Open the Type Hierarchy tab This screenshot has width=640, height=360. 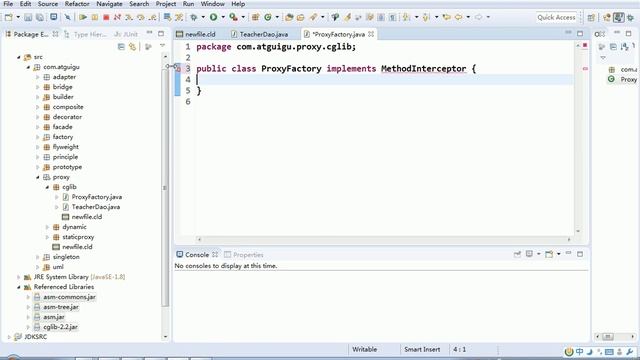85,34
